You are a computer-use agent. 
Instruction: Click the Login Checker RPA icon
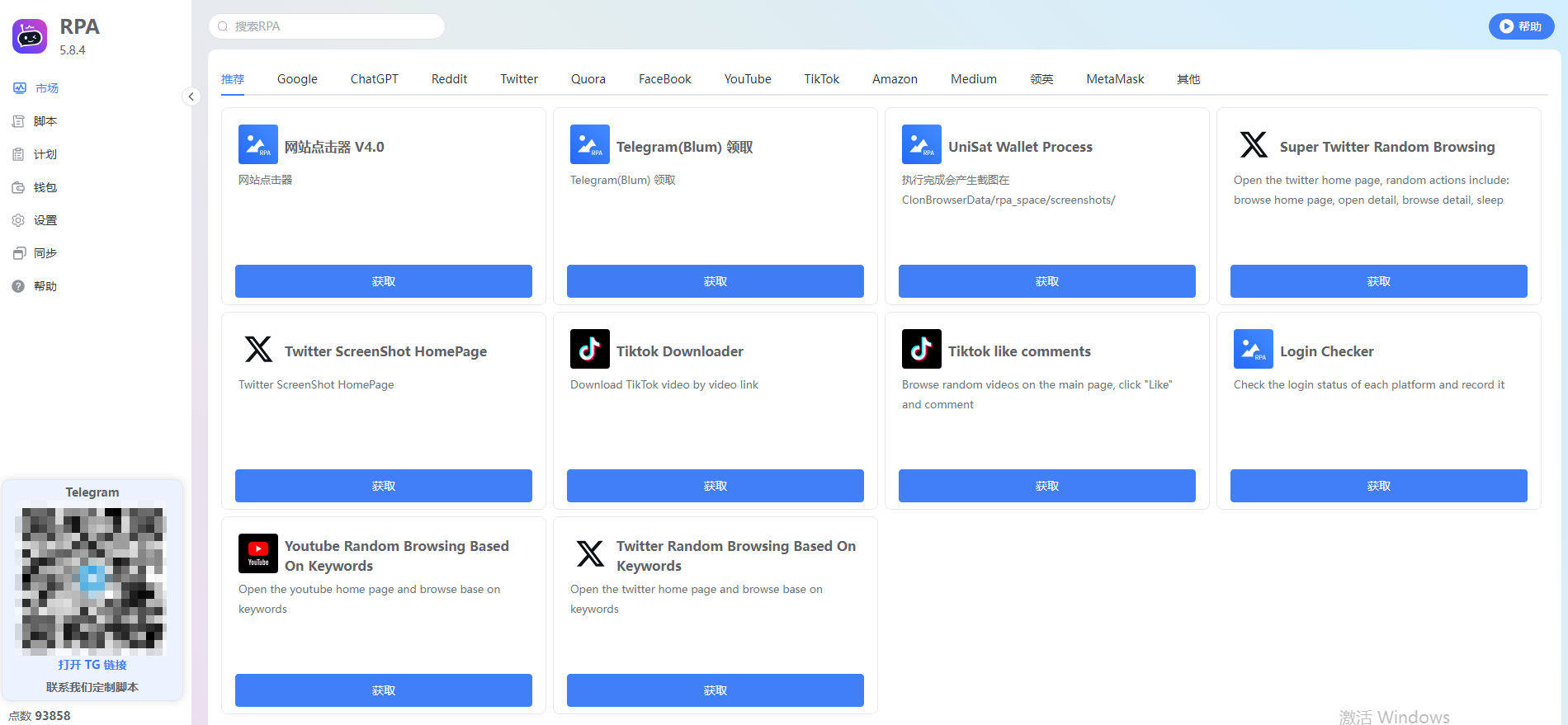1253,349
